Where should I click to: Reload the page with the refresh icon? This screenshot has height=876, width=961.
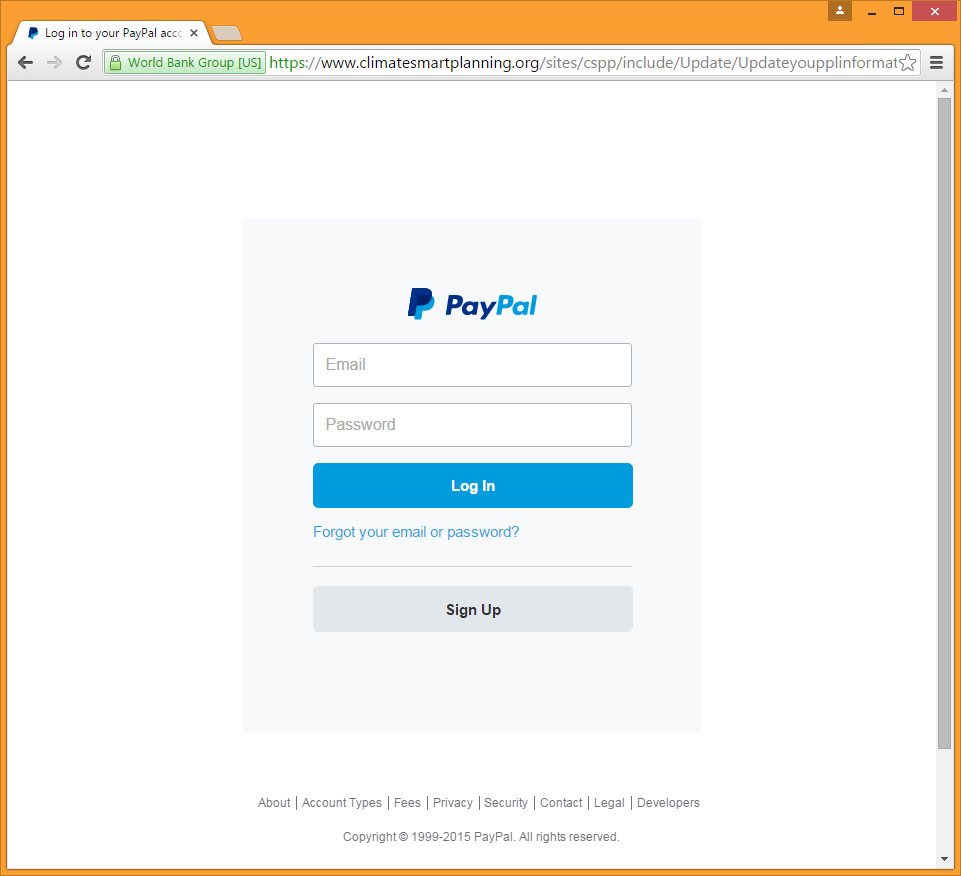click(x=83, y=63)
